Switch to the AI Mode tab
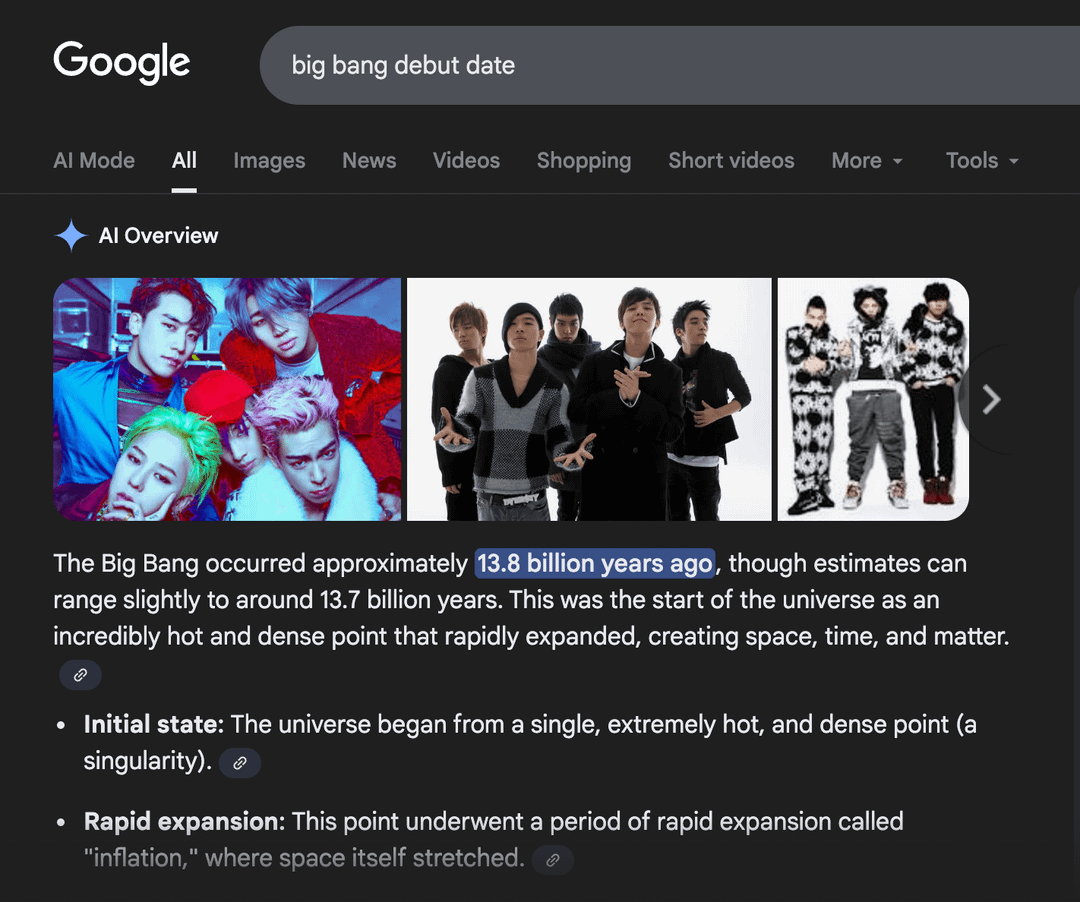Screen dimensions: 1080x902 tap(94, 161)
